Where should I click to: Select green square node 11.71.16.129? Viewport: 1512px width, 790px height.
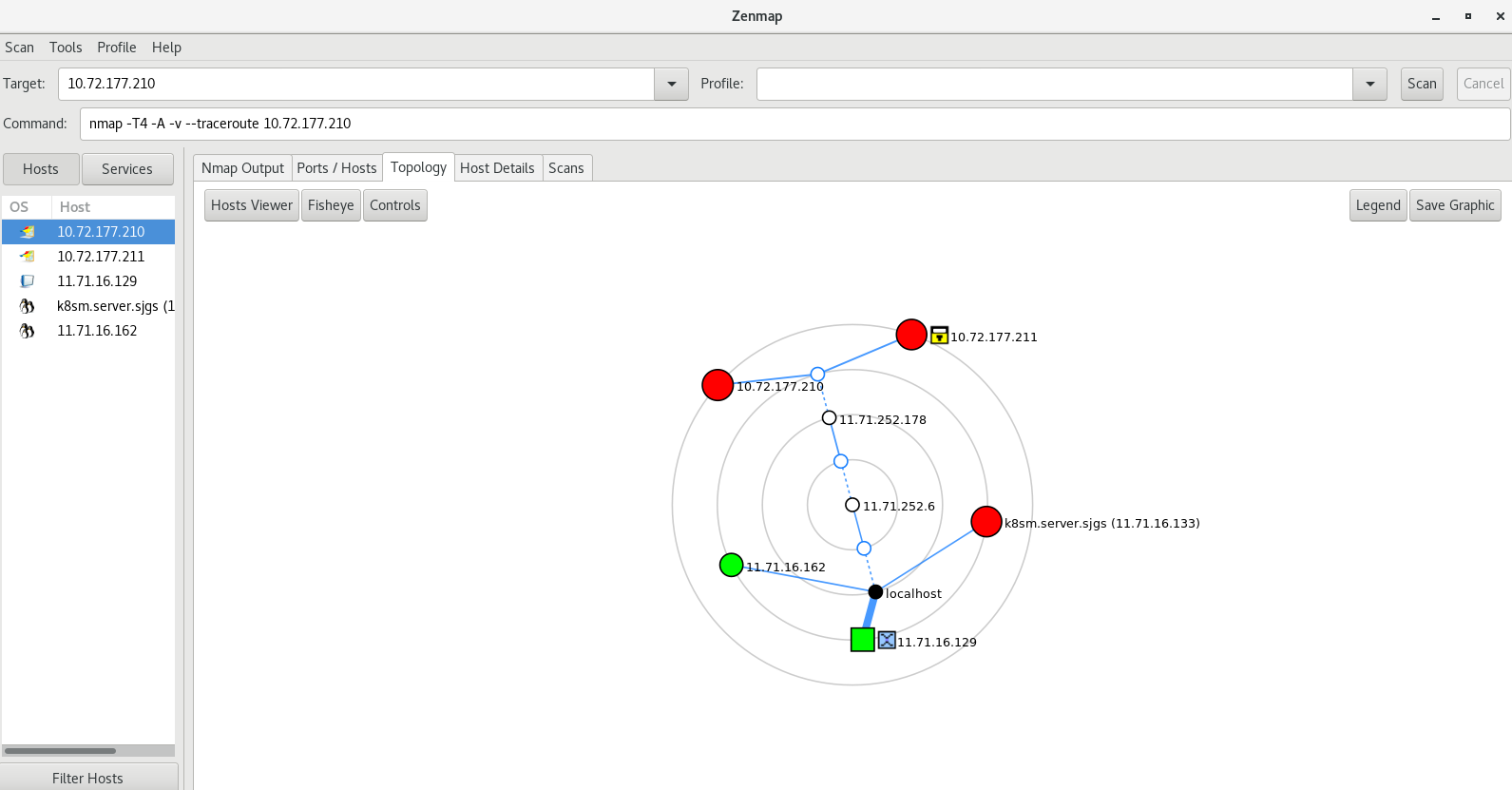[x=862, y=640]
